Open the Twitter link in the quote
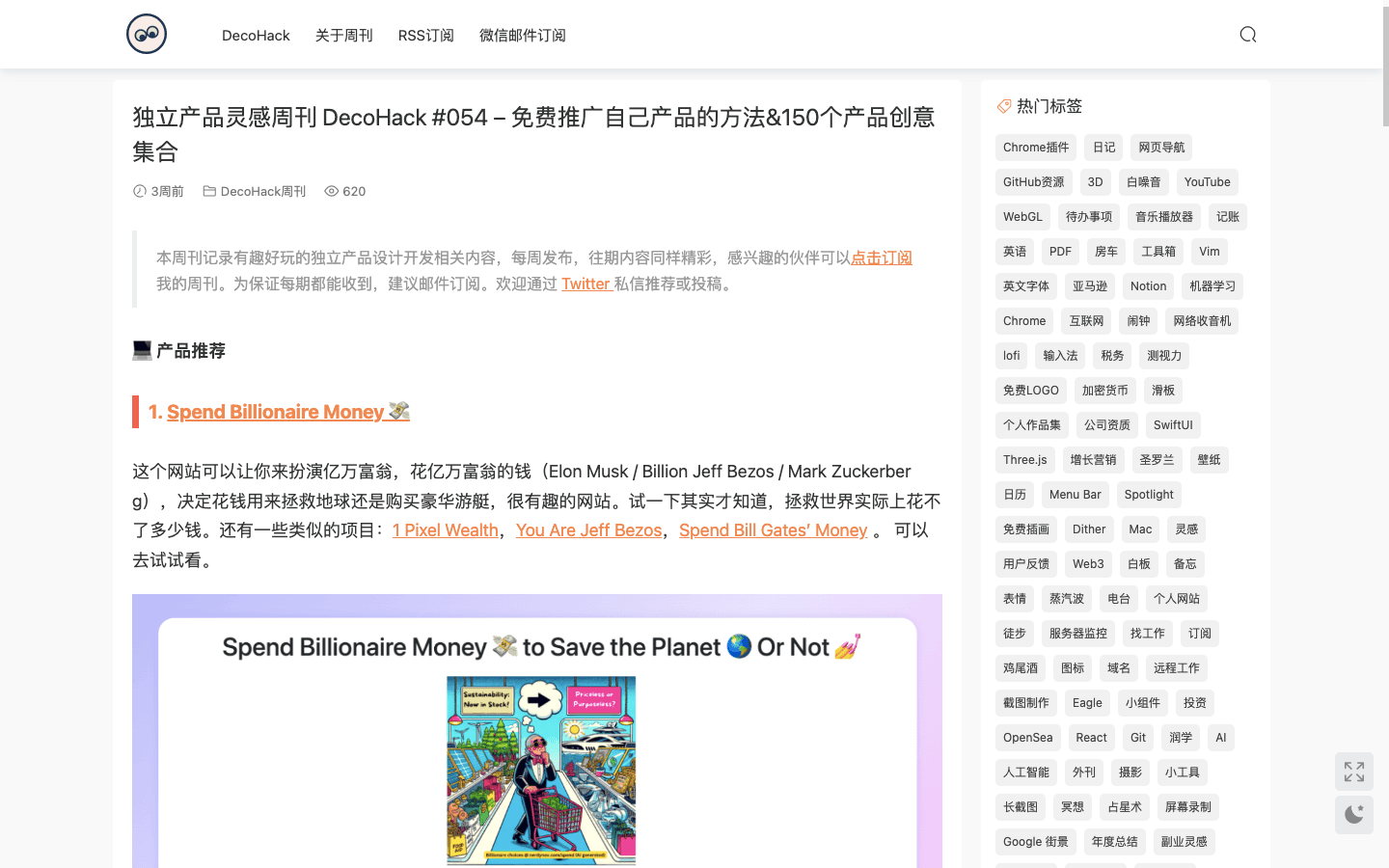The height and width of the screenshot is (868, 1389). pyautogui.click(x=586, y=284)
